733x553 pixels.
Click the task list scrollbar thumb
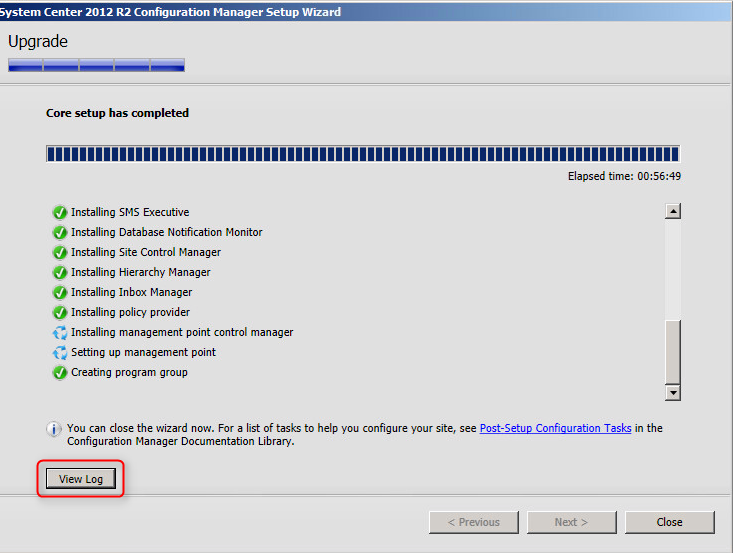(x=673, y=352)
